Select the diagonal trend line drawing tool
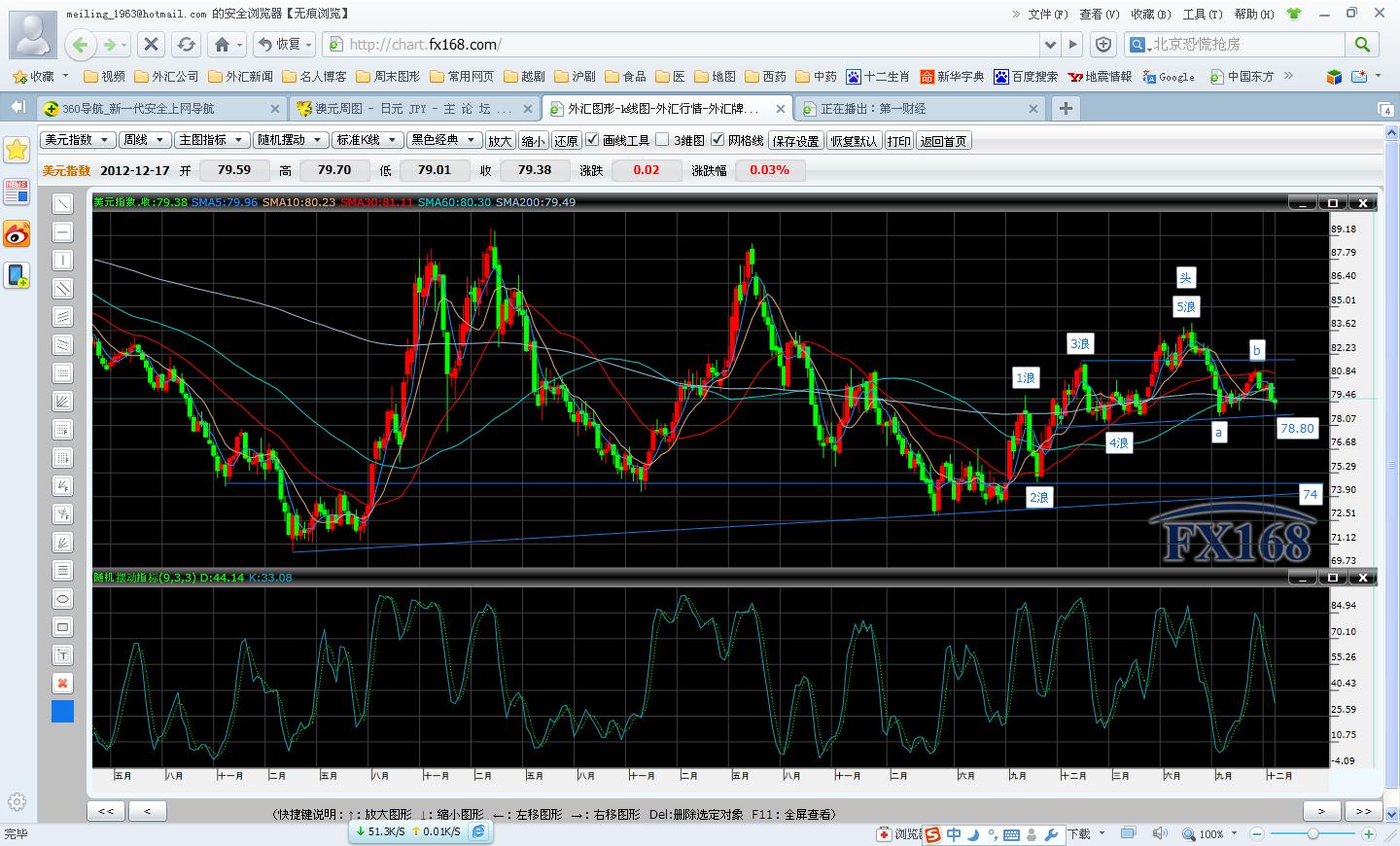Viewport: 1400px width, 846px height. point(62,203)
